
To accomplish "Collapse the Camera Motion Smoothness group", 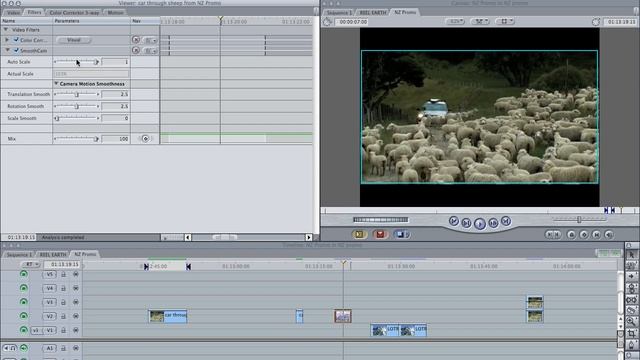I will 56,84.
